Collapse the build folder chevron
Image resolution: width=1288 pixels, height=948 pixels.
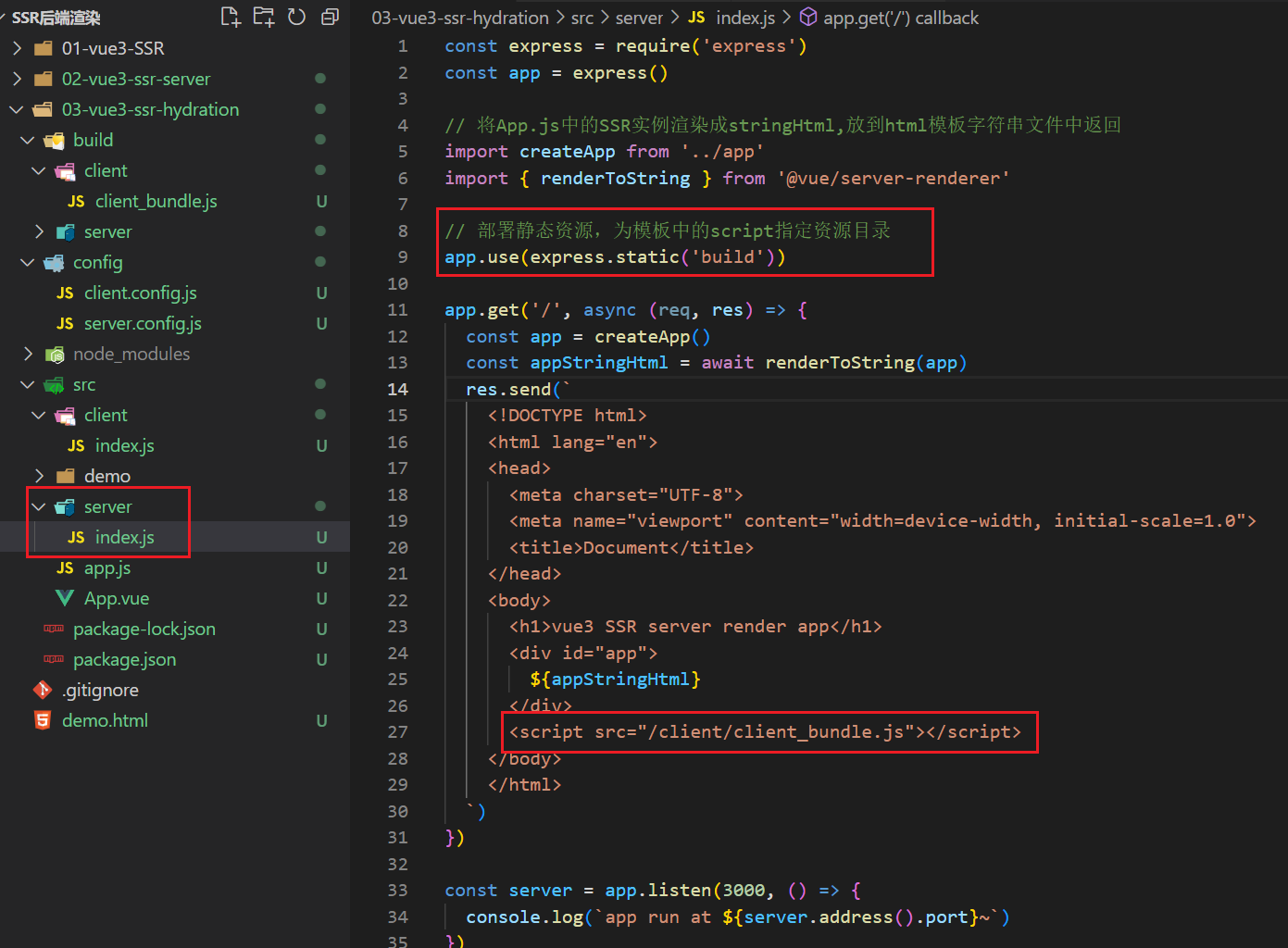tap(28, 140)
